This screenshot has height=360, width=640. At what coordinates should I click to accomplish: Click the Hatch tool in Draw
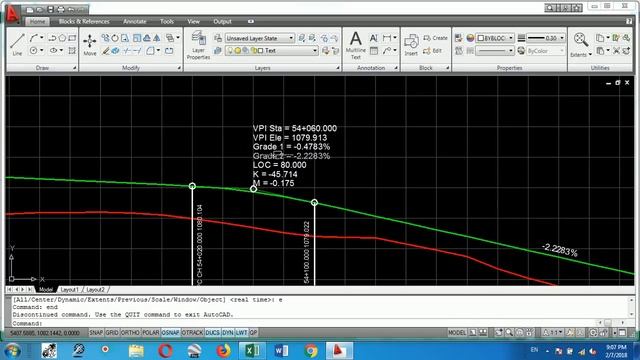click(72, 51)
